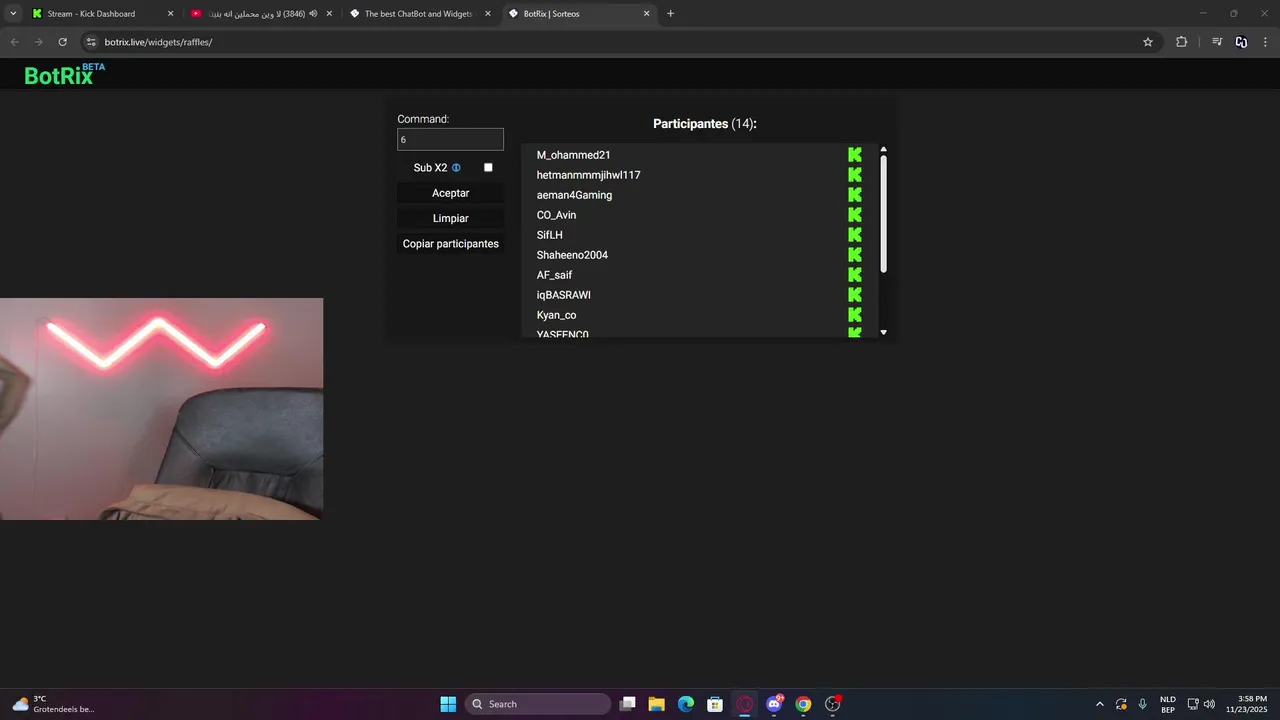Screen dimensions: 1280x720
Task: Reload the BotRix page
Action: coord(62,42)
